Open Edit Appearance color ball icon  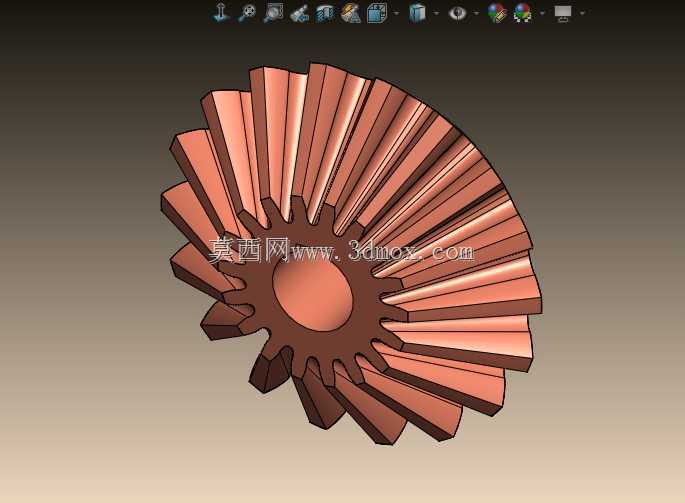tap(497, 13)
